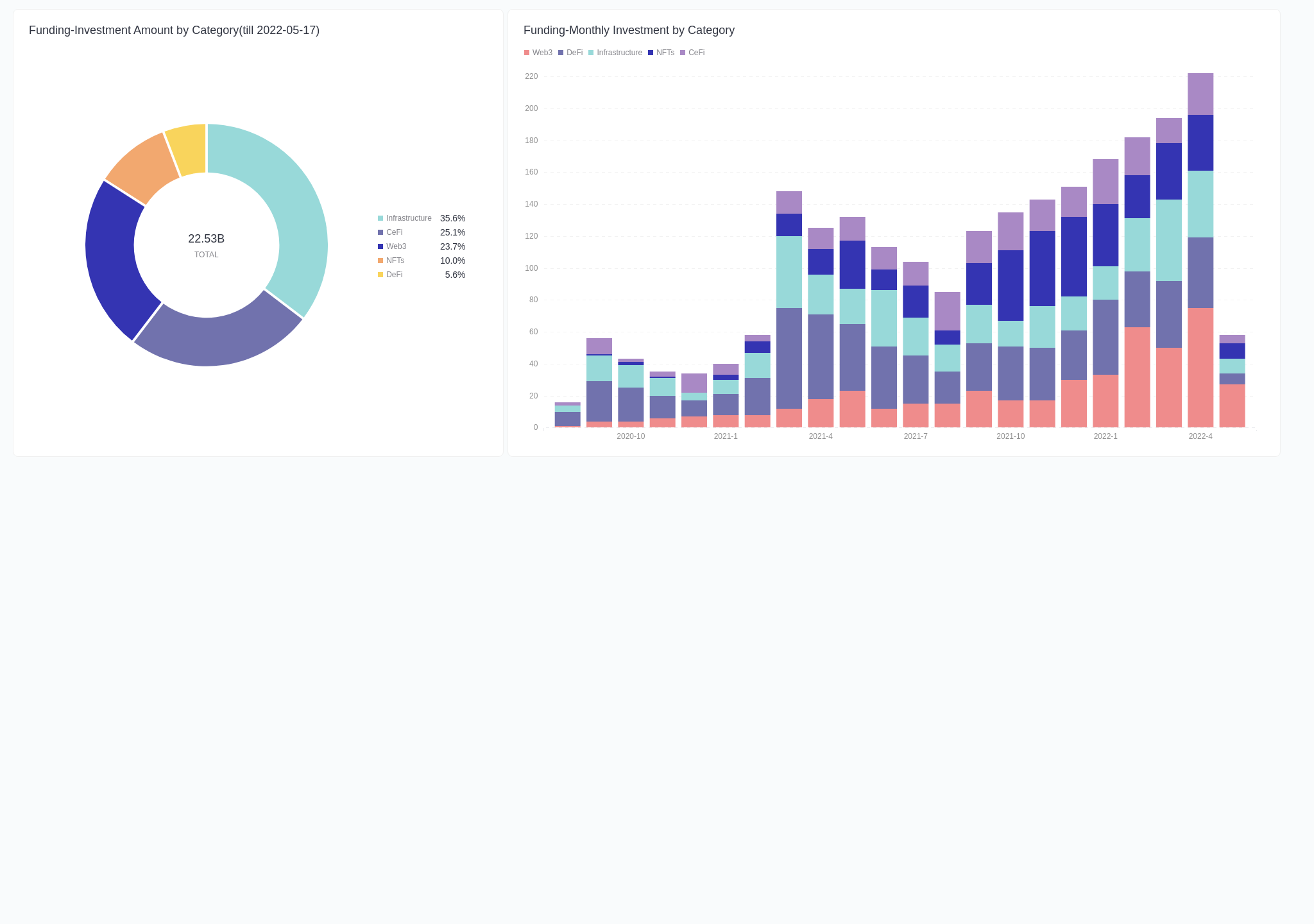
Task: Click the tallest stacked bar near 2022-4
Action: [x=1201, y=257]
